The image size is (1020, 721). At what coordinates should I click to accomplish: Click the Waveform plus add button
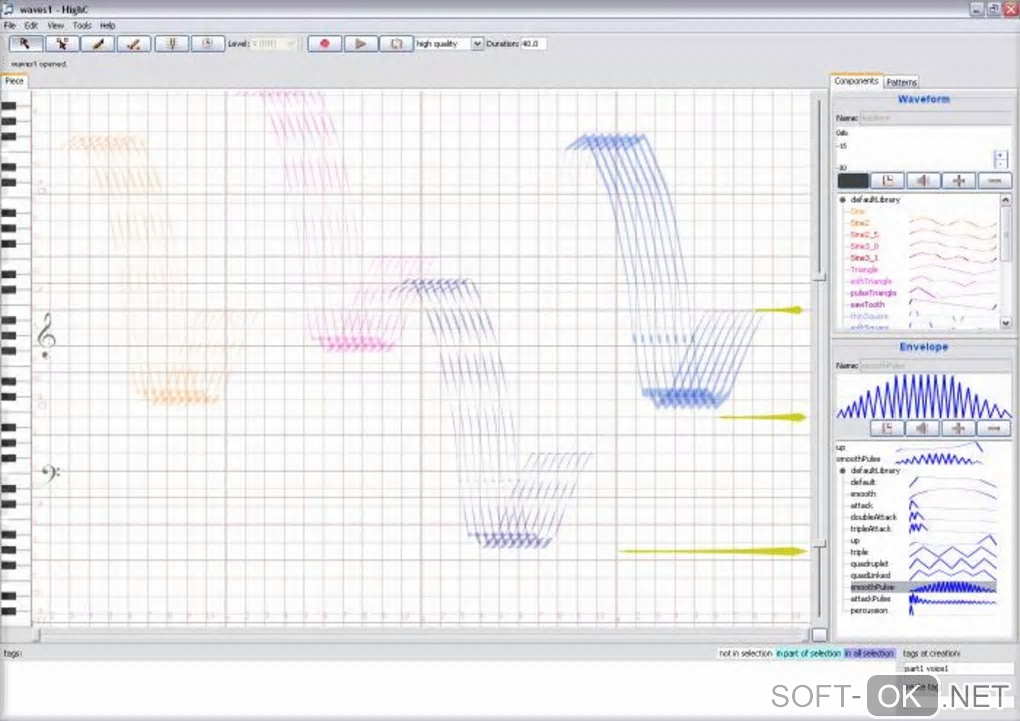pos(959,181)
